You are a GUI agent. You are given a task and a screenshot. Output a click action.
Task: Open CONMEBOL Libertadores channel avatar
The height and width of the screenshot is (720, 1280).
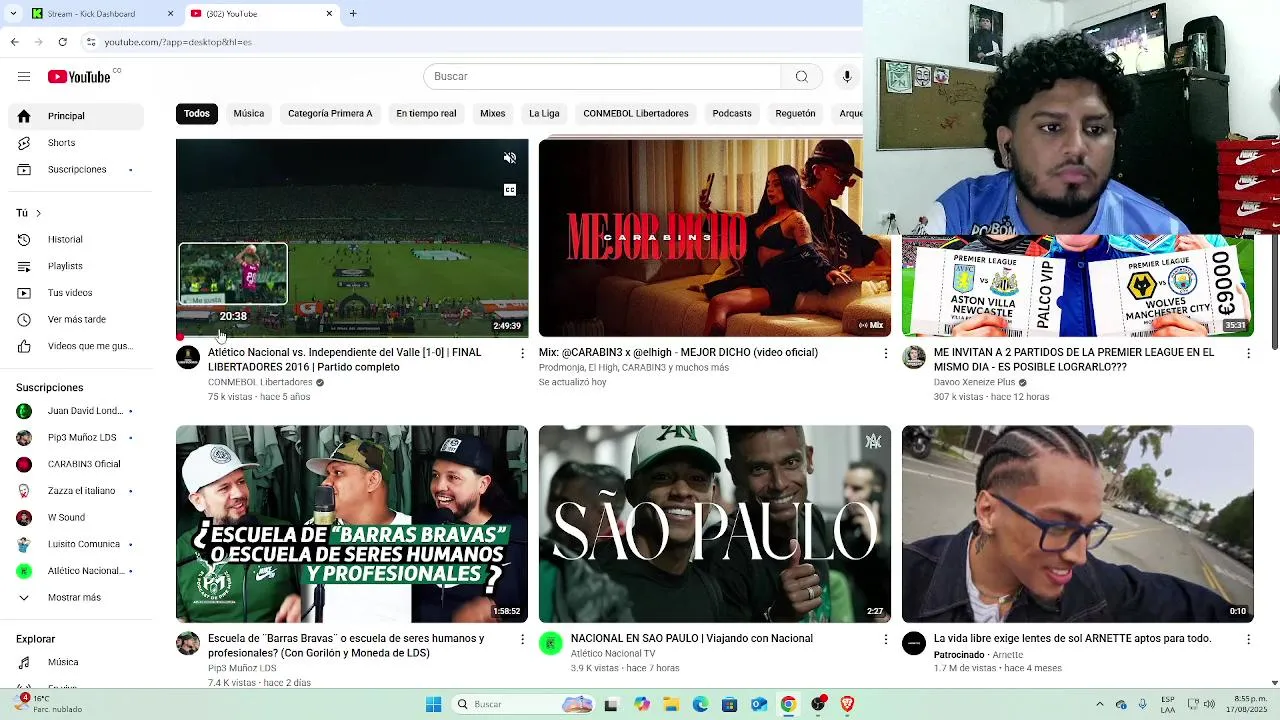pyautogui.click(x=188, y=358)
